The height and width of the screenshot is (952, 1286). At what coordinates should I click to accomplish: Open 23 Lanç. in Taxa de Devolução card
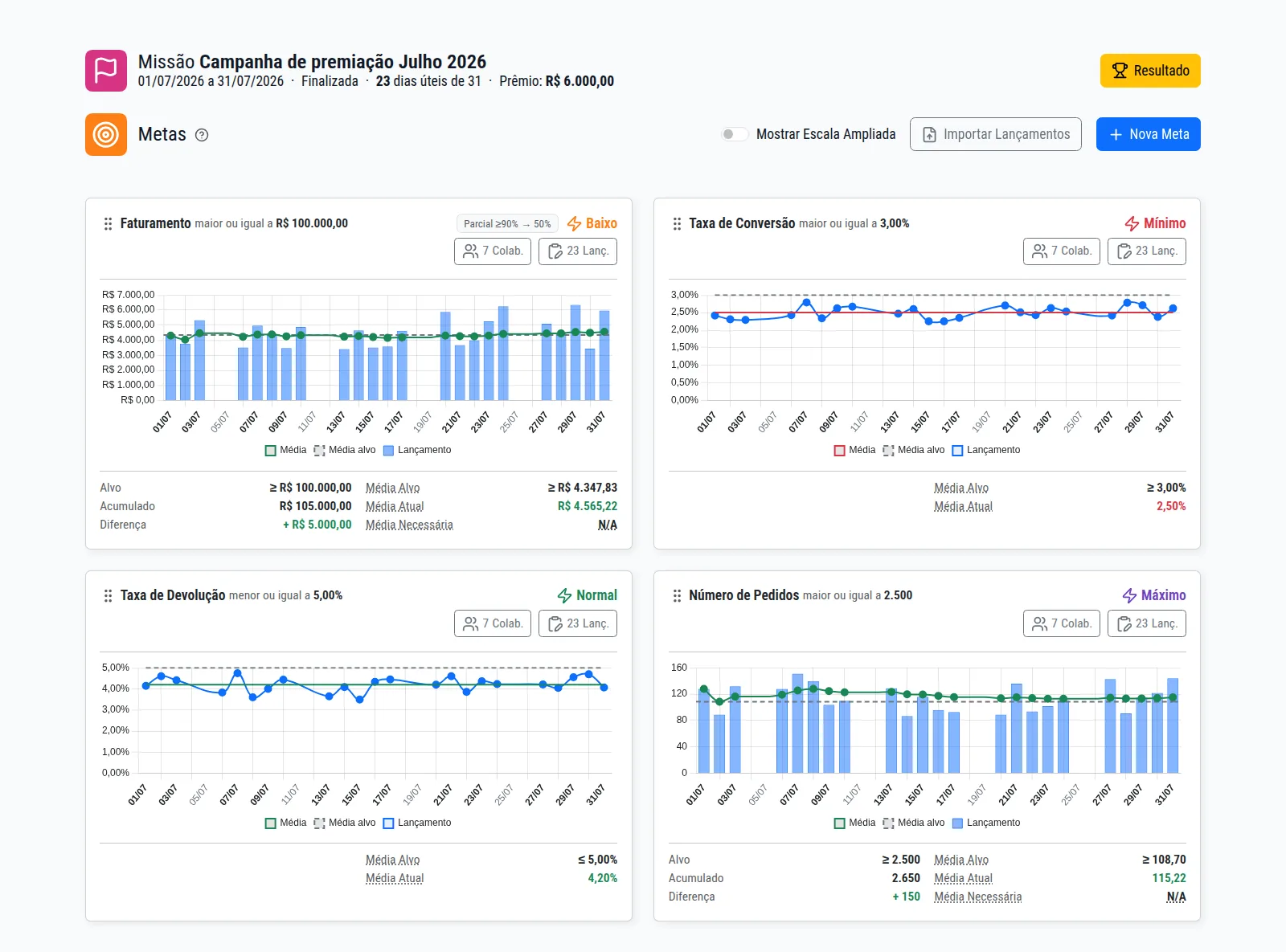578,623
